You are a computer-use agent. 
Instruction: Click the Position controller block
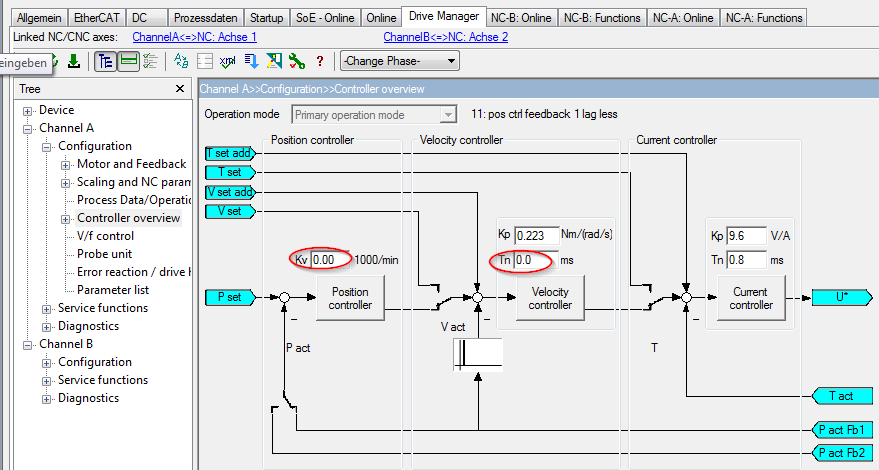click(350, 298)
